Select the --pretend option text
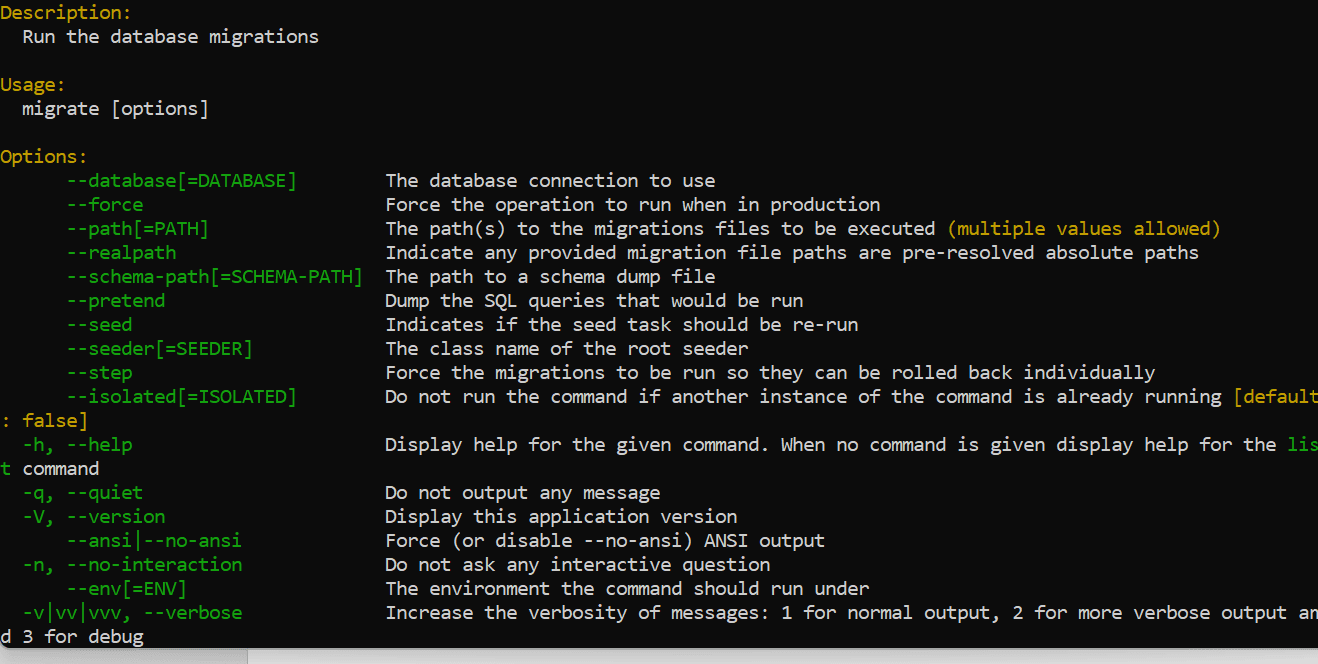Viewport: 1318px width, 664px height. coord(116,301)
